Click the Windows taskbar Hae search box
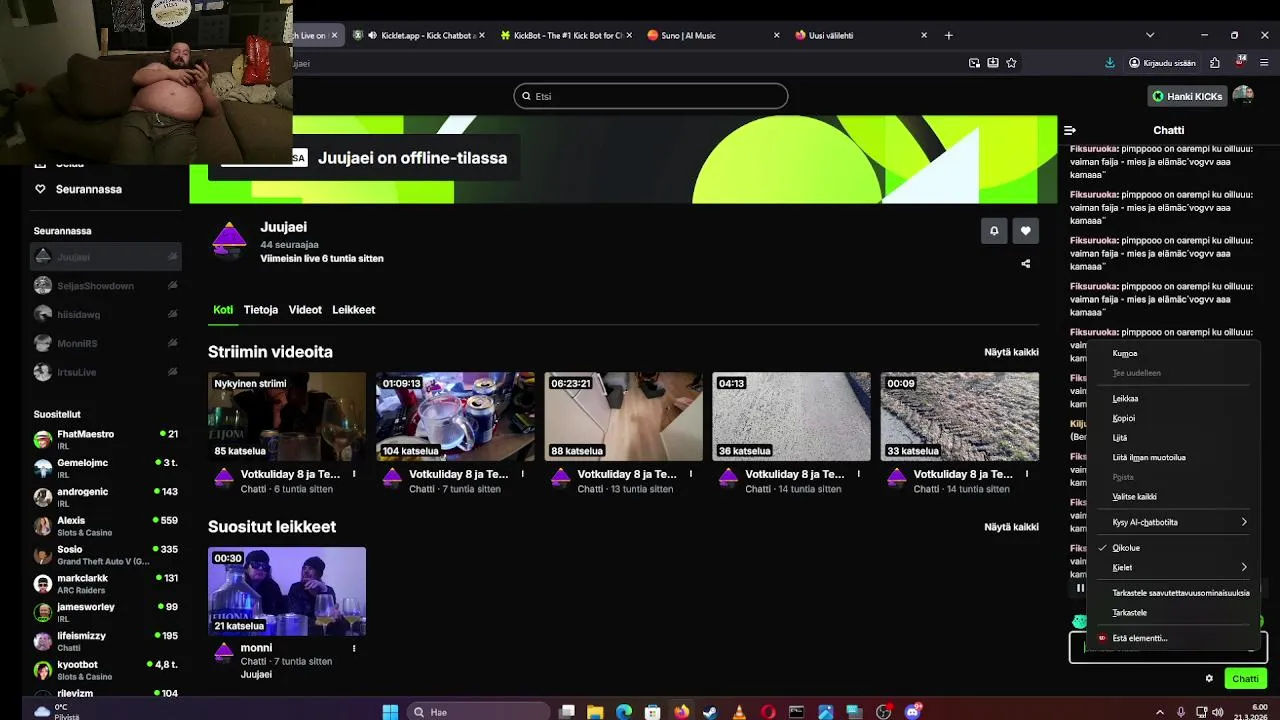Viewport: 1280px width, 720px height. coord(478,712)
